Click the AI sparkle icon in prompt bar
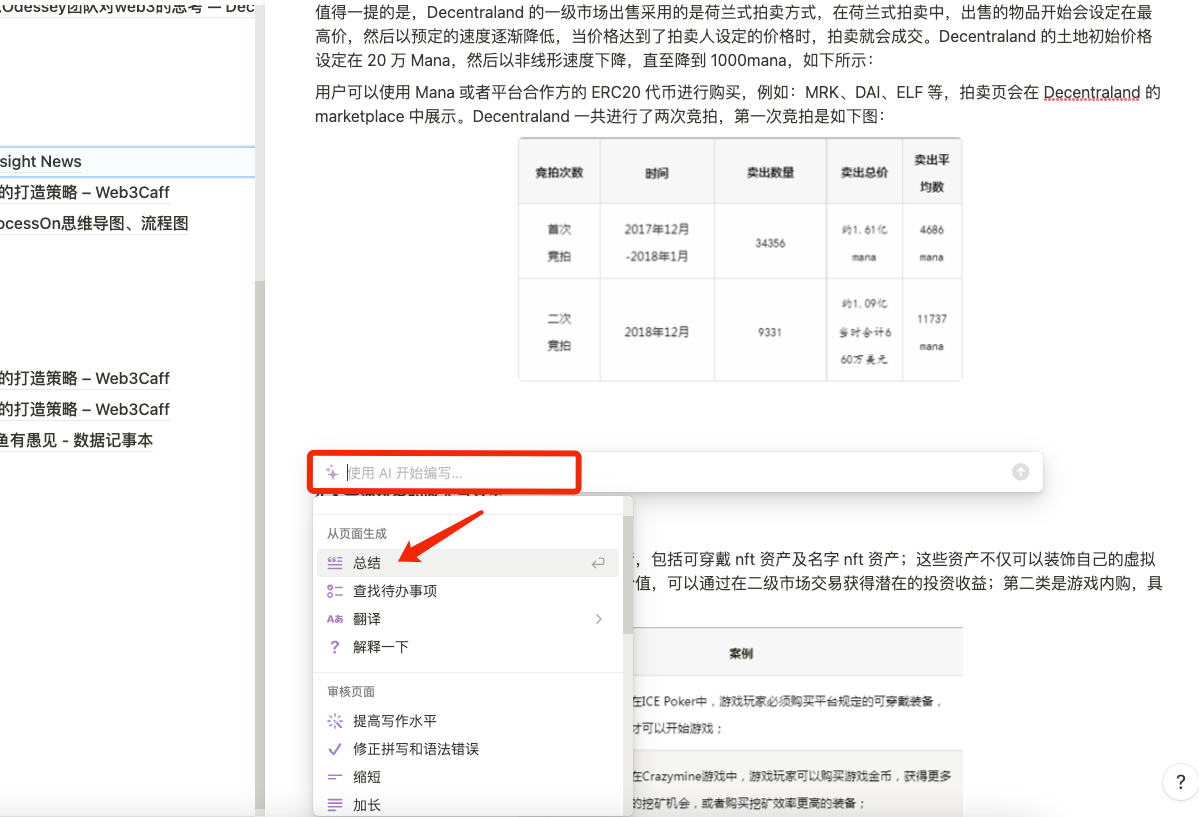1199x817 pixels. tap(332, 472)
